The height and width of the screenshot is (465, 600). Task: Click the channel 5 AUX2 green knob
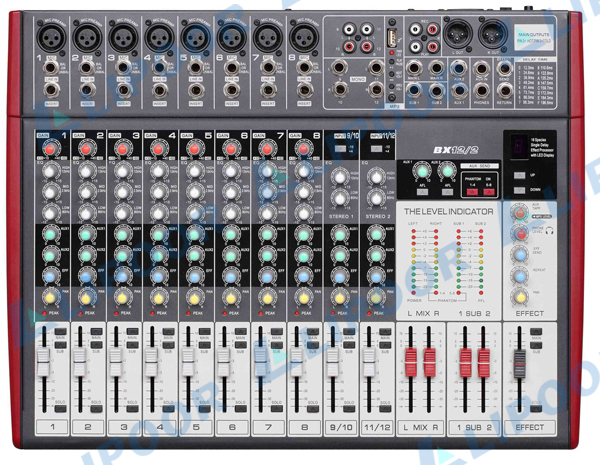(x=195, y=255)
